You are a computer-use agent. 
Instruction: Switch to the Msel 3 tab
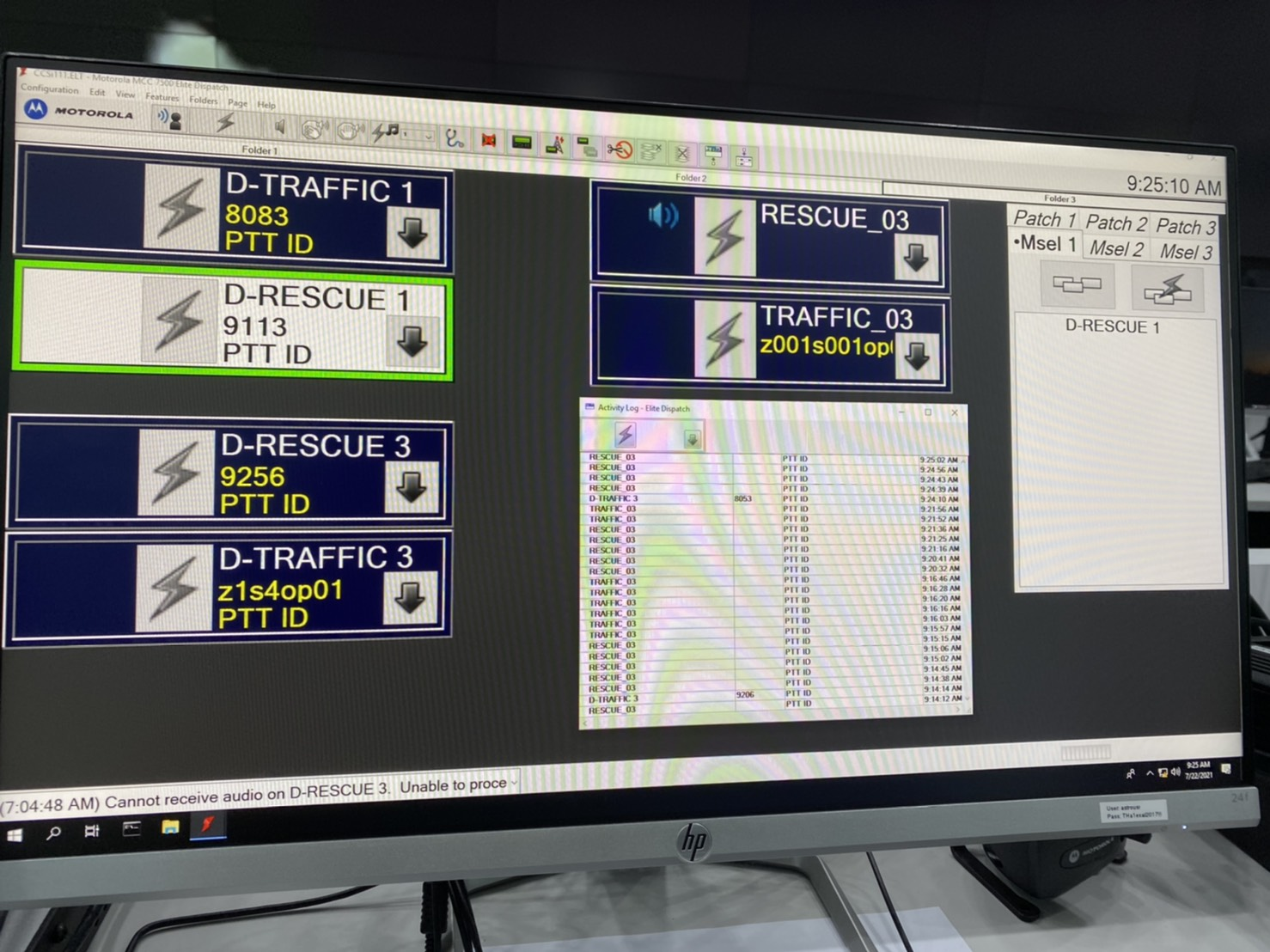1186,252
